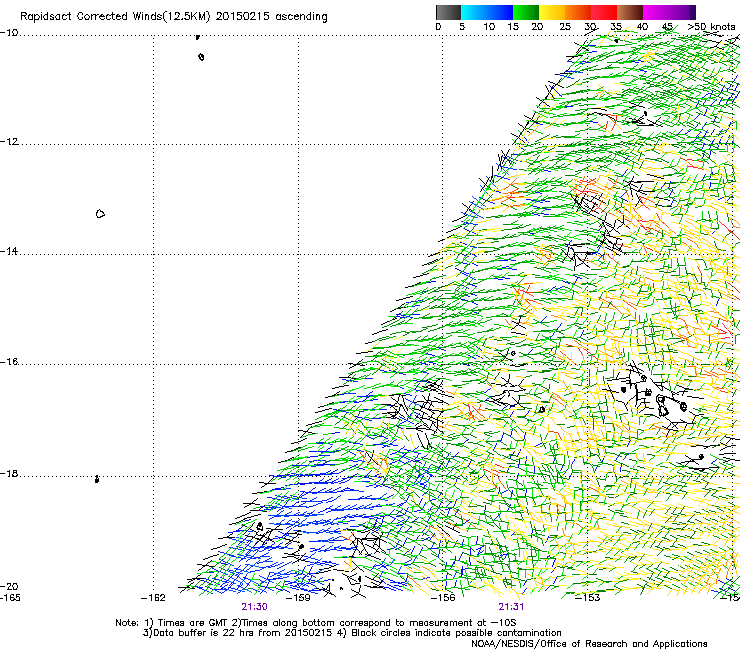Screen dimensions: 740x650
Task: Click the small island outline near -10.5 latitude
Action: [x=202, y=57]
